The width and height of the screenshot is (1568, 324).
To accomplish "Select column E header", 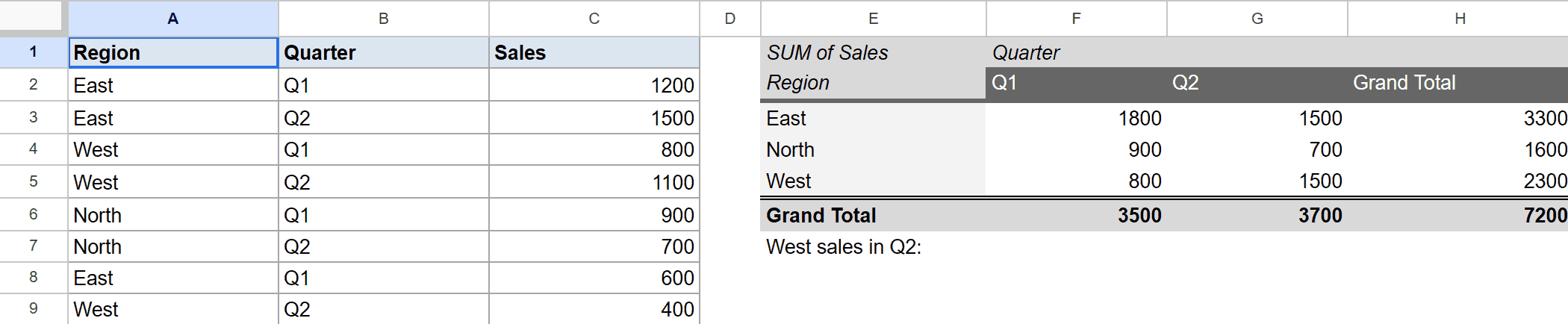I will point(874,19).
